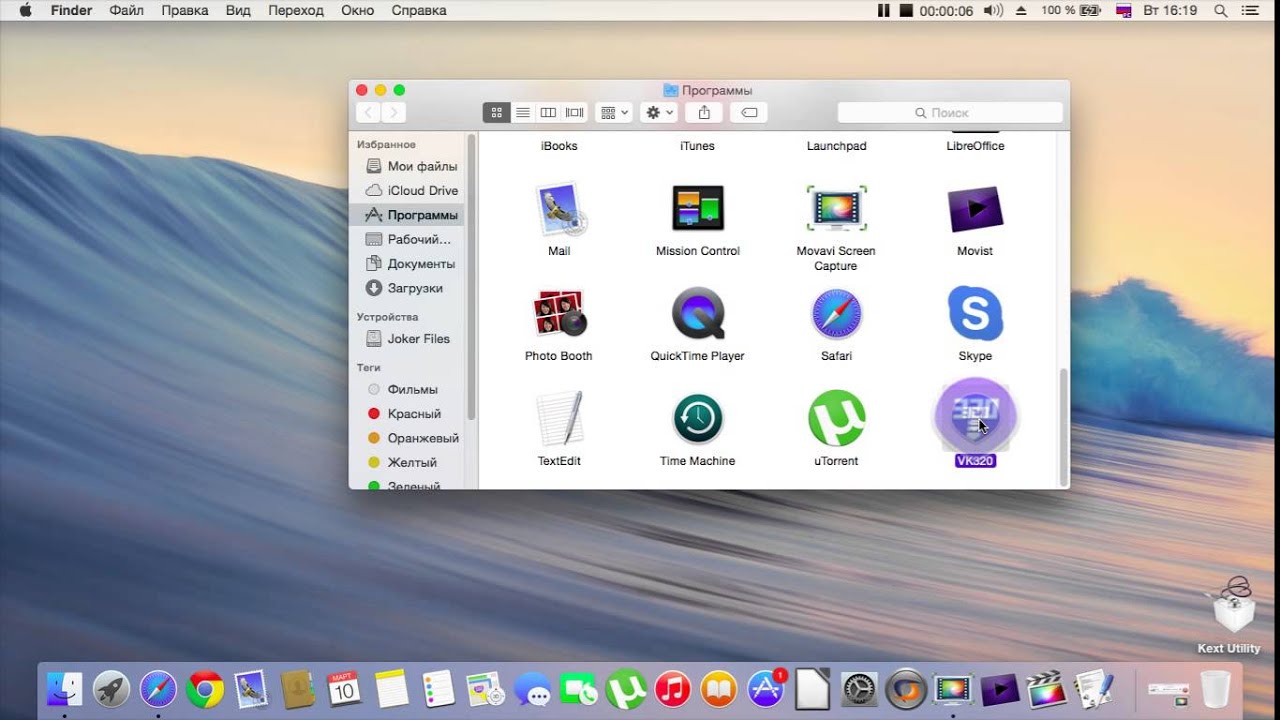
Task: Open Final Cut Pro clapperboard in Dock
Action: [x=1046, y=689]
